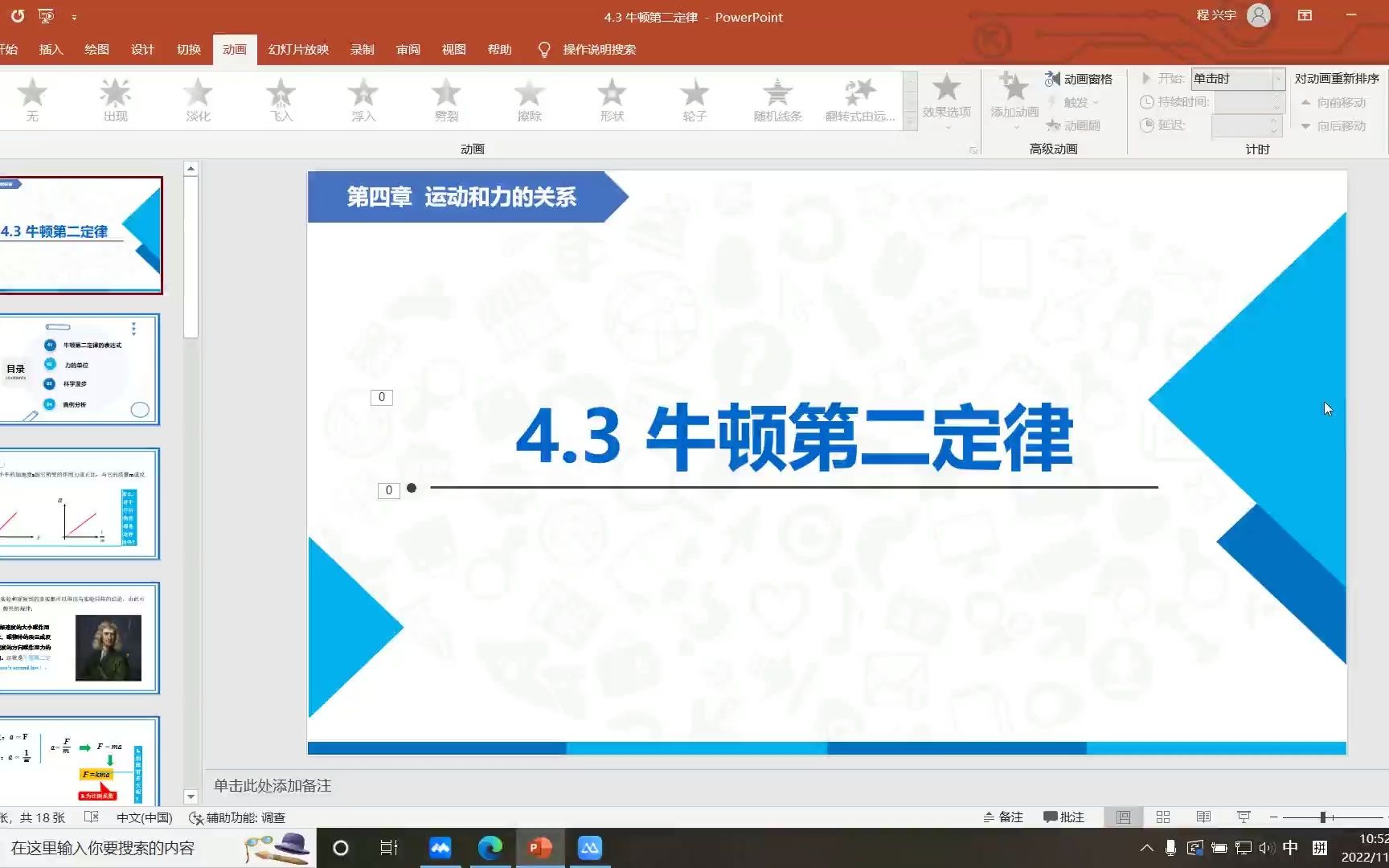Apply the 飞入 animation effect
This screenshot has height=868, width=1389.
coord(281,98)
